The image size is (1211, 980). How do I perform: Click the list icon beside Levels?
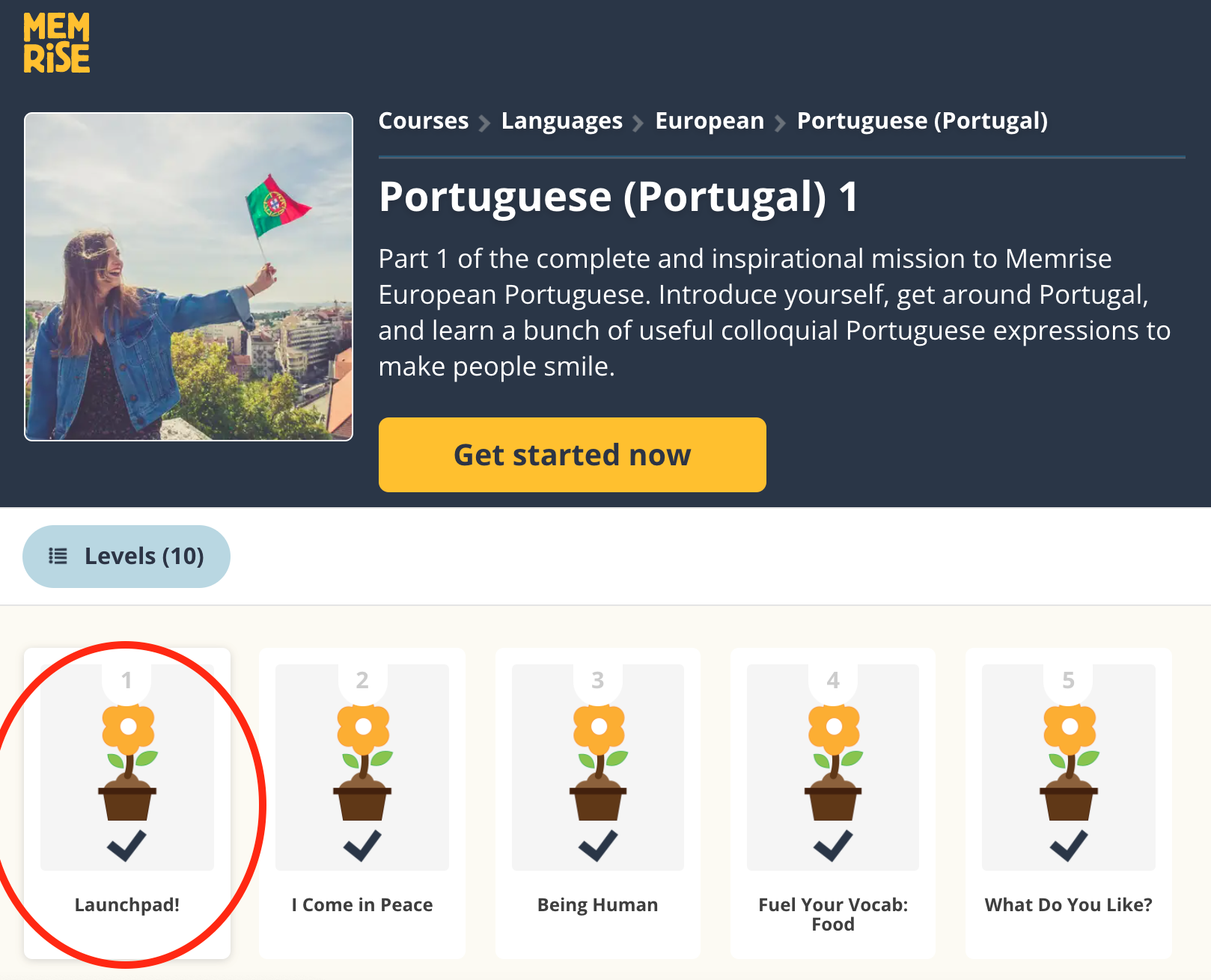click(x=58, y=556)
